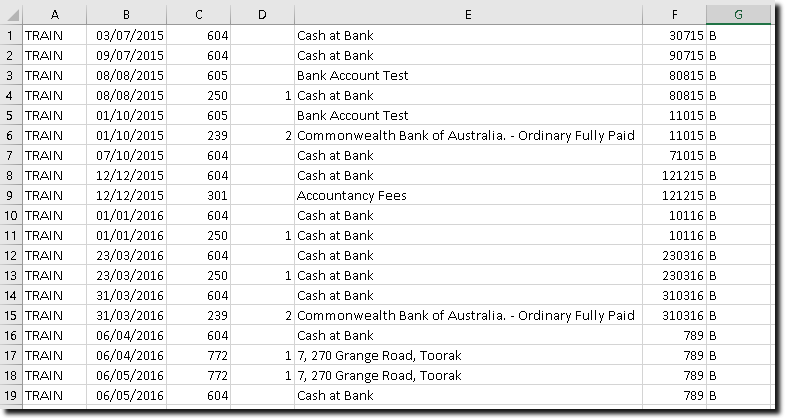785x418 pixels.
Task: Click the cell containing 07/10/2015
Action: coord(126,155)
